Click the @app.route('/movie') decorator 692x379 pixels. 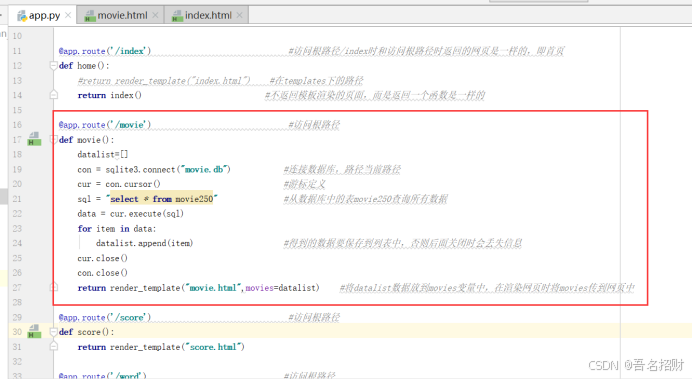tap(105, 125)
